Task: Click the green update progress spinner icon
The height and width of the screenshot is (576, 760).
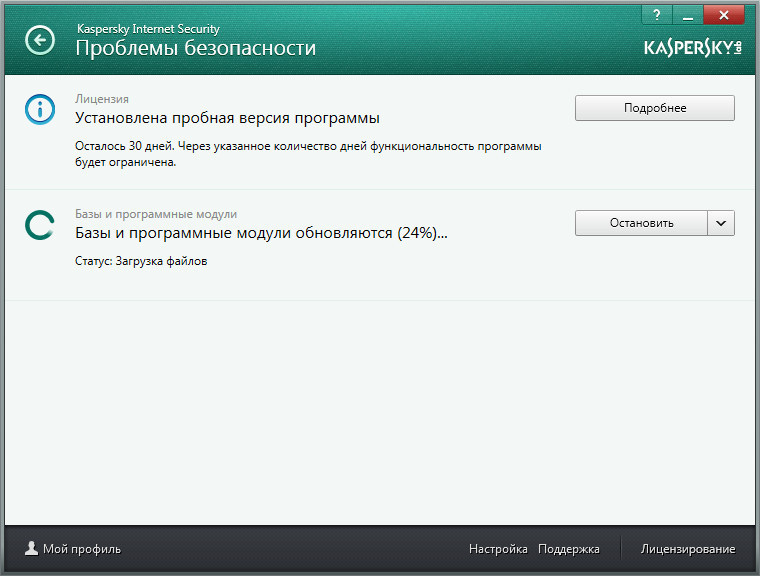Action: (x=40, y=225)
